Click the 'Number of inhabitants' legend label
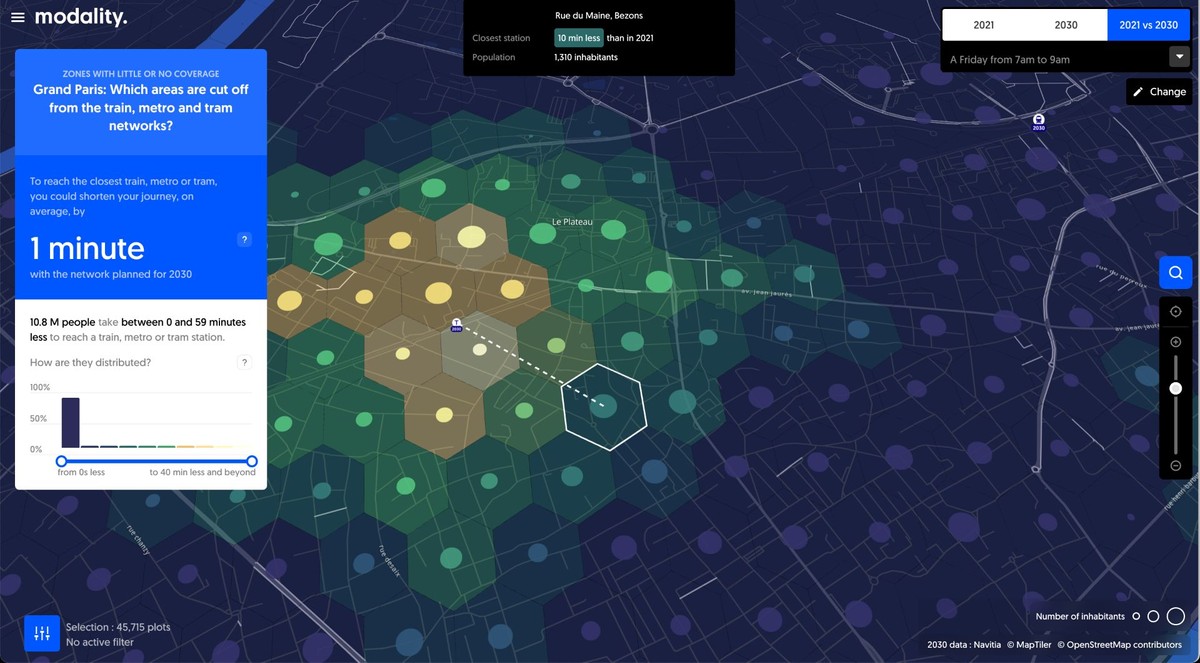Screen dimensions: 1200x663 click(x=1080, y=617)
